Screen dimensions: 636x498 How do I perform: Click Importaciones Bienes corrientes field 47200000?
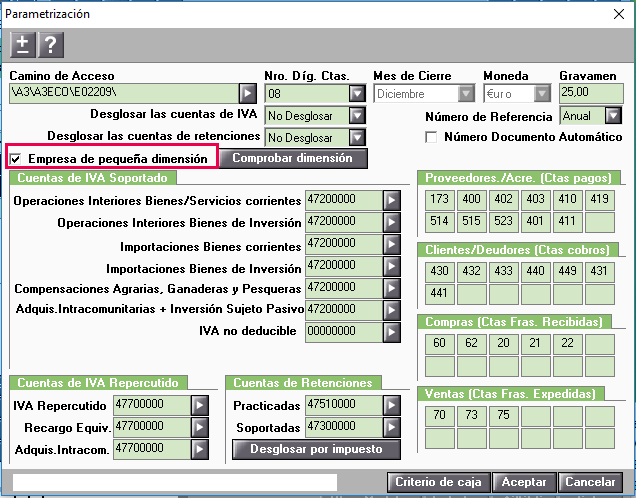tap(344, 244)
